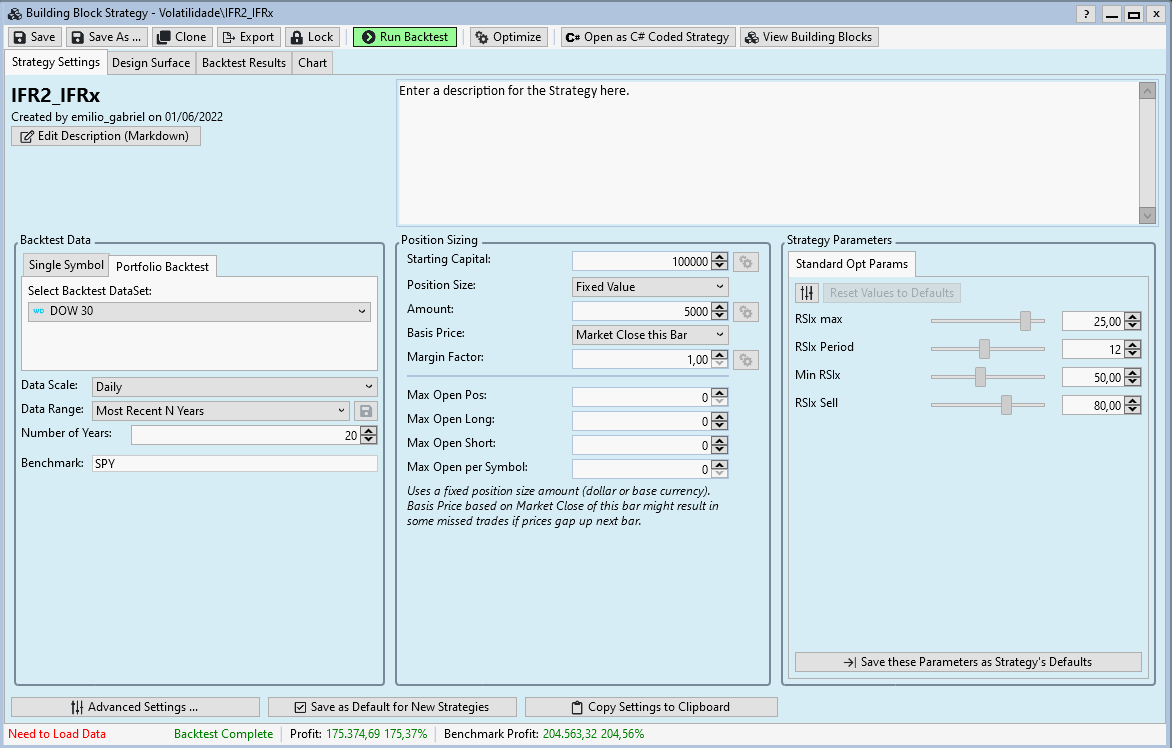Increase RSIx Period value with spinner

pos(1132,343)
